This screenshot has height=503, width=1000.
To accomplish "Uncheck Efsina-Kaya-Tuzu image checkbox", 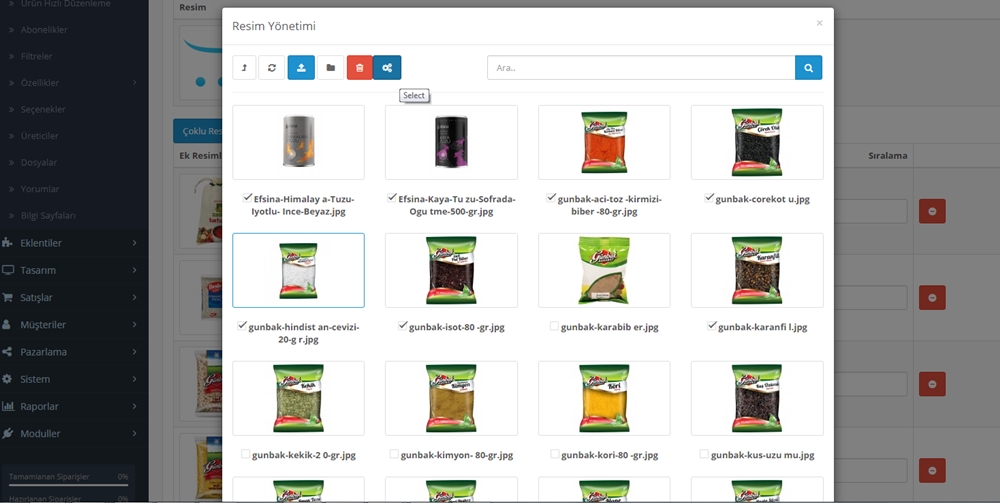I will pyautogui.click(x=392, y=198).
